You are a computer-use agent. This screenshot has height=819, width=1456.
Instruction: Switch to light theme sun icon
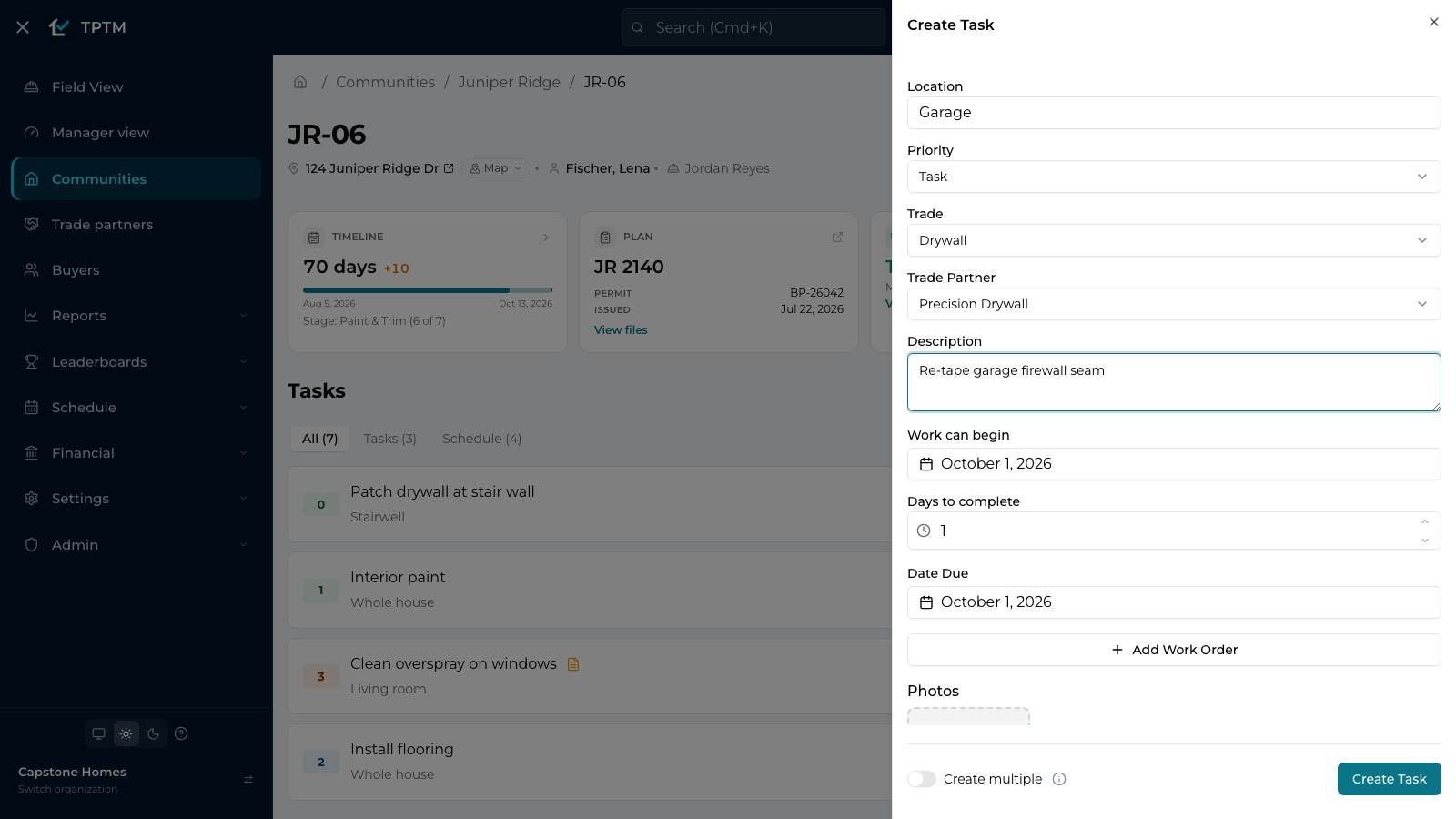tap(126, 733)
